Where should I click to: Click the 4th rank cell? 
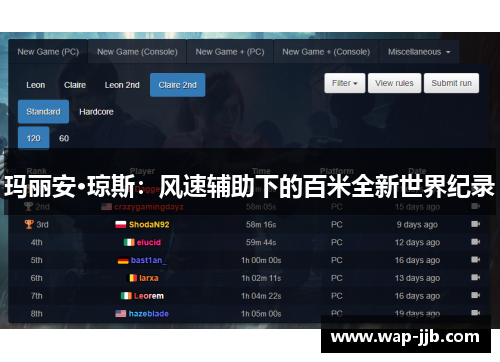pos(37,242)
